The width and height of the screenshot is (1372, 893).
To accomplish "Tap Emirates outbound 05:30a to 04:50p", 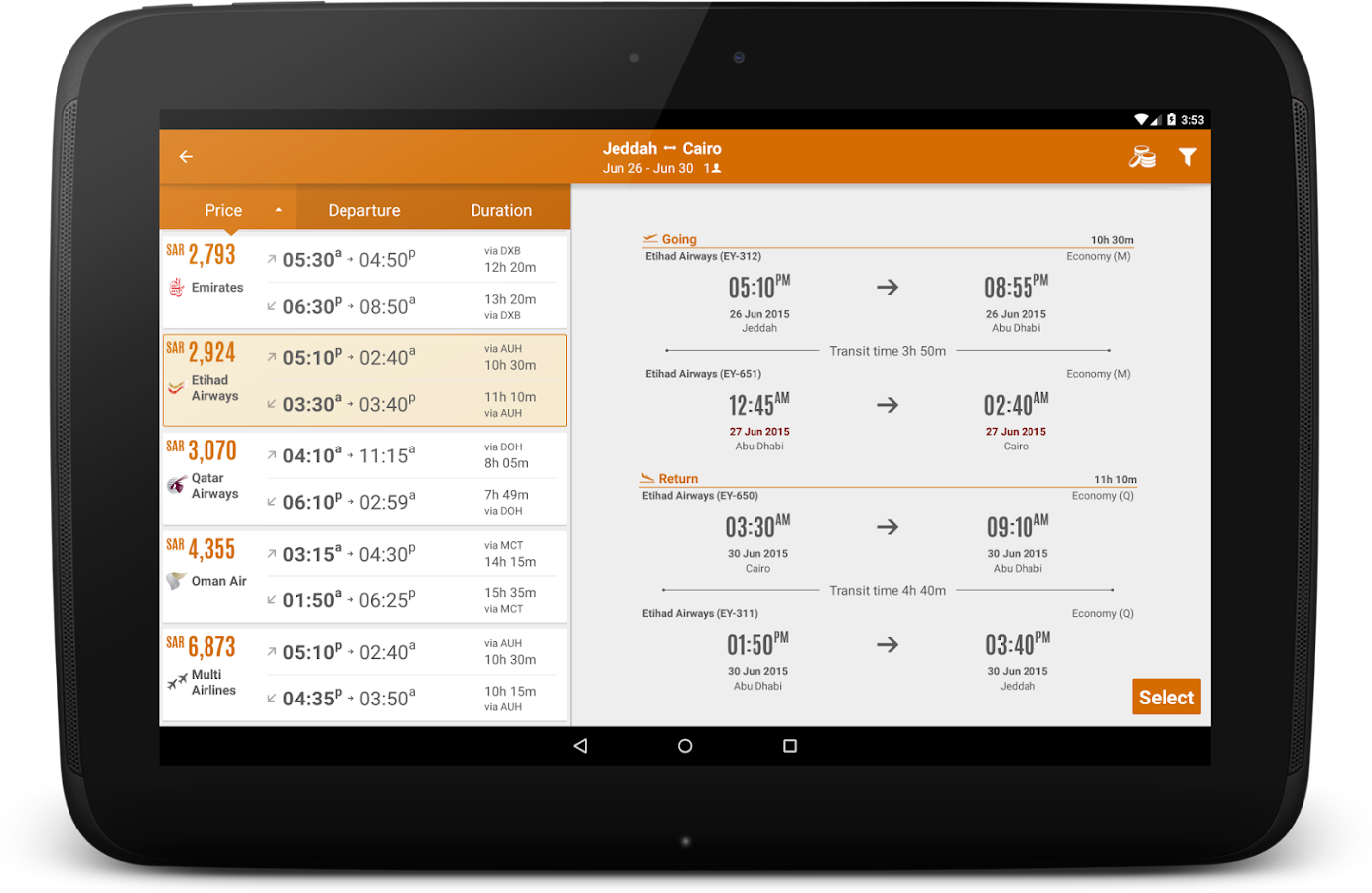I will [x=348, y=259].
